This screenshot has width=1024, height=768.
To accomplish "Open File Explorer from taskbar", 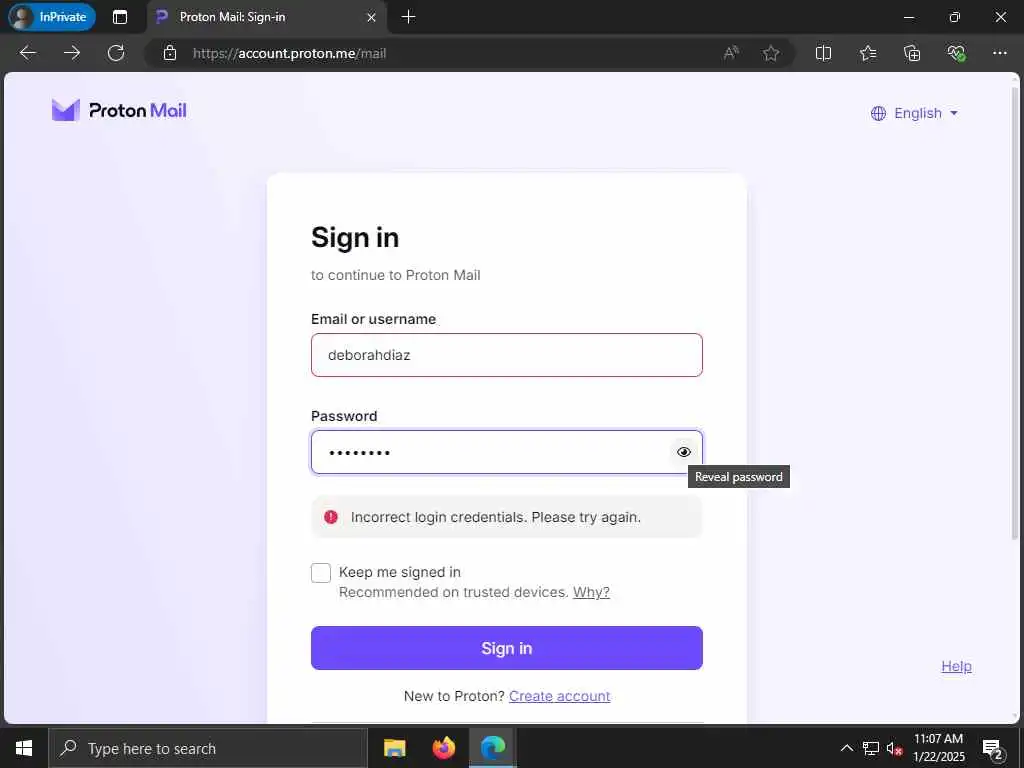I will tap(394, 748).
